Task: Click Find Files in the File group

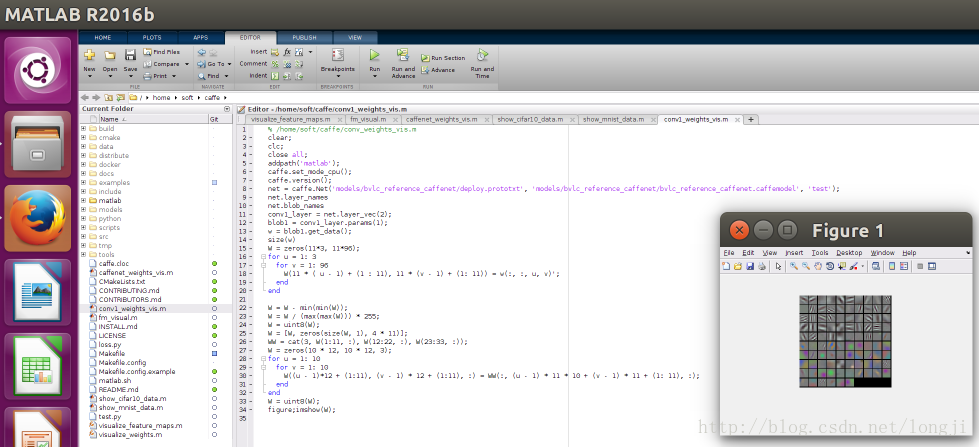Action: click(161, 52)
